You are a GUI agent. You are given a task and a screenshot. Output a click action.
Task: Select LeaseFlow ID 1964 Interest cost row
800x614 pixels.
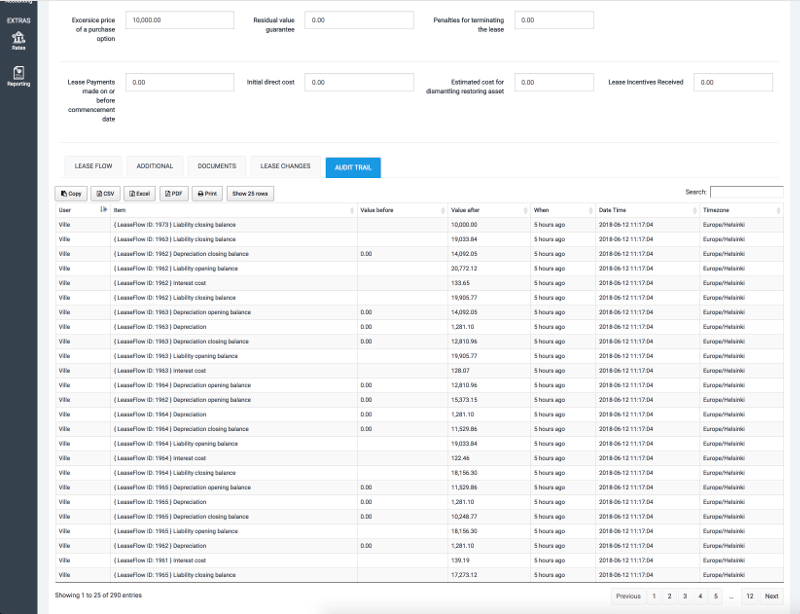point(419,458)
